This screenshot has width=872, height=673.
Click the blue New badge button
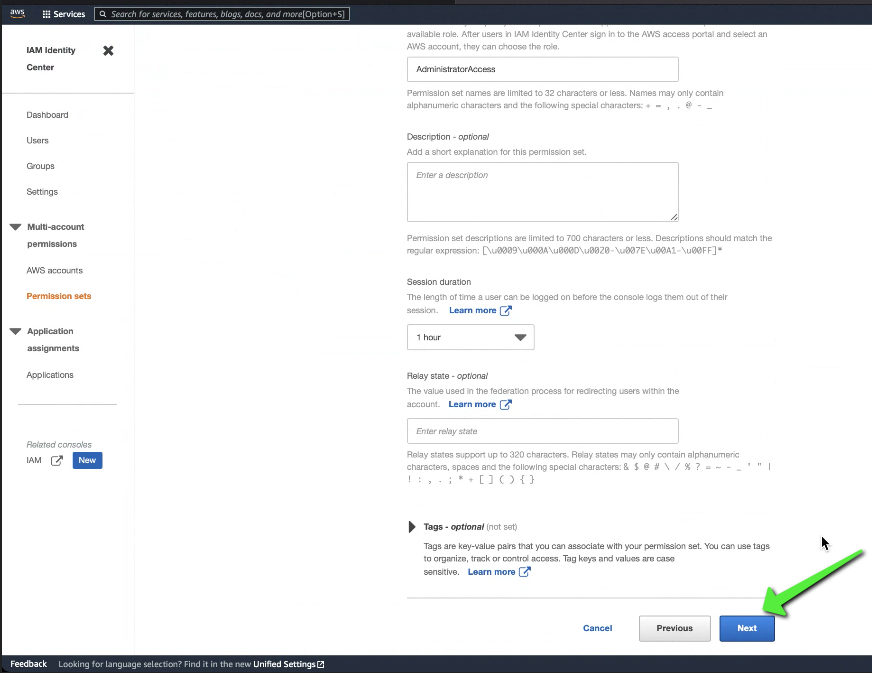point(87,461)
